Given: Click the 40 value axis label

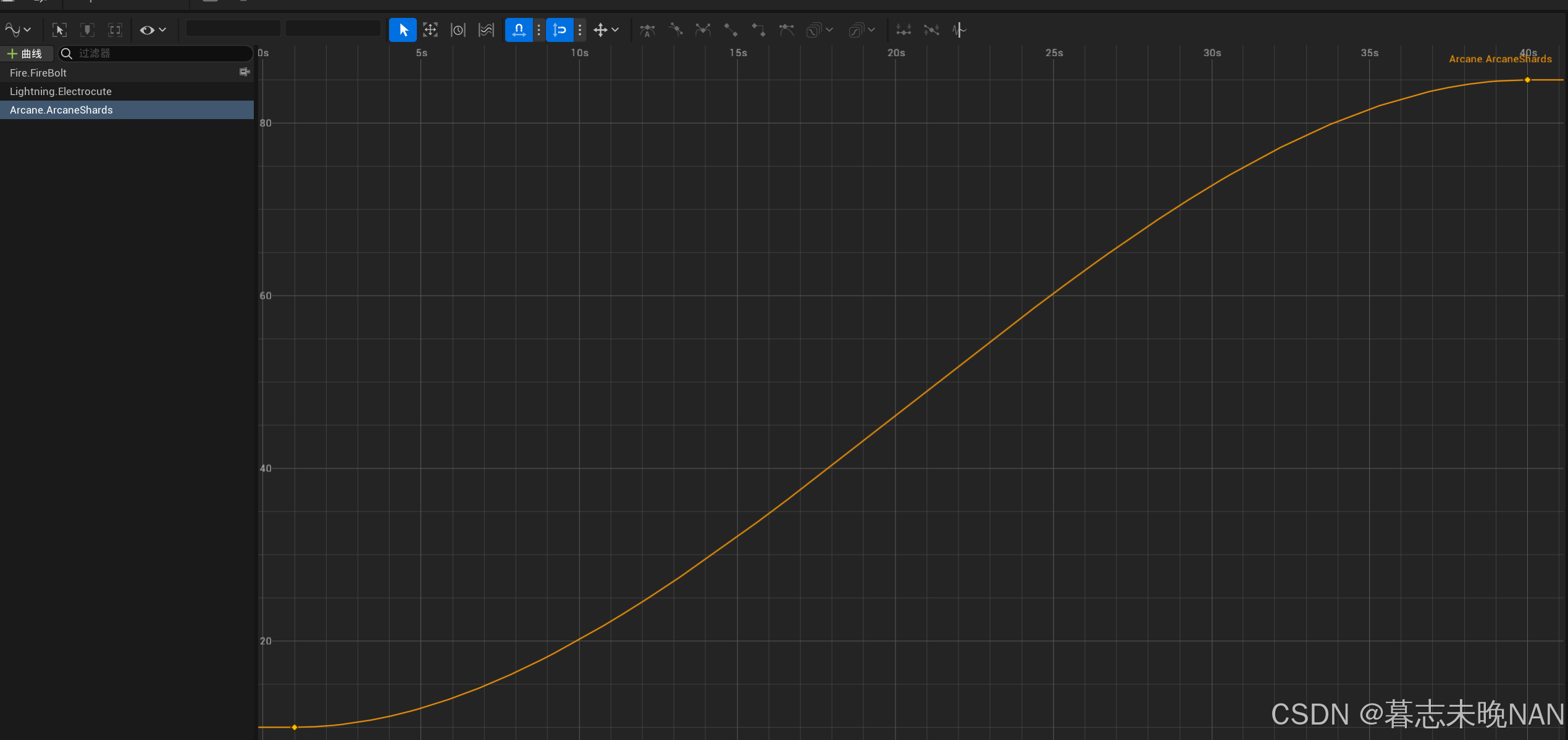Looking at the screenshot, I should (266, 469).
